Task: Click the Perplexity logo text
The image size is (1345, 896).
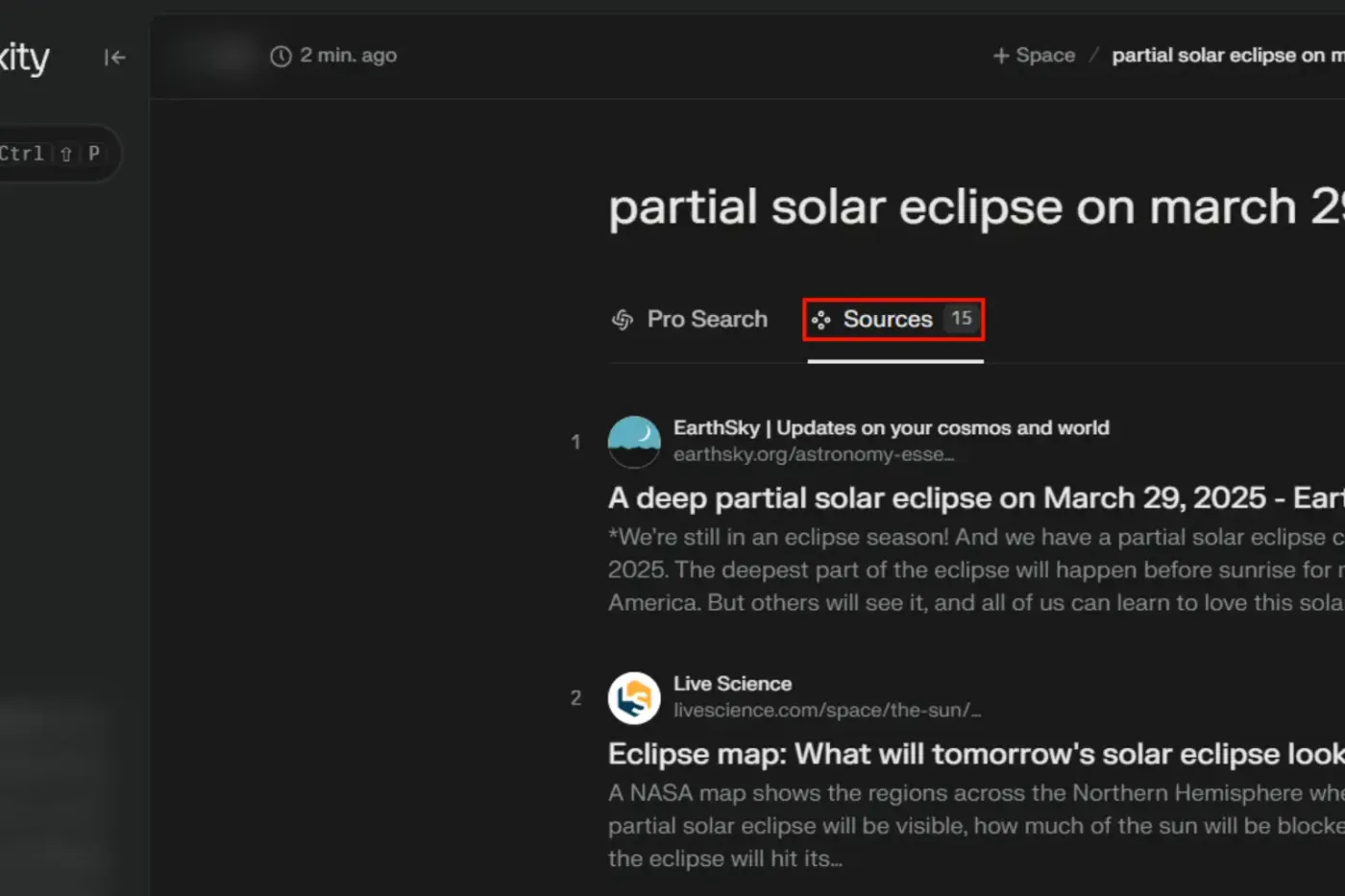Action: pos(23,58)
